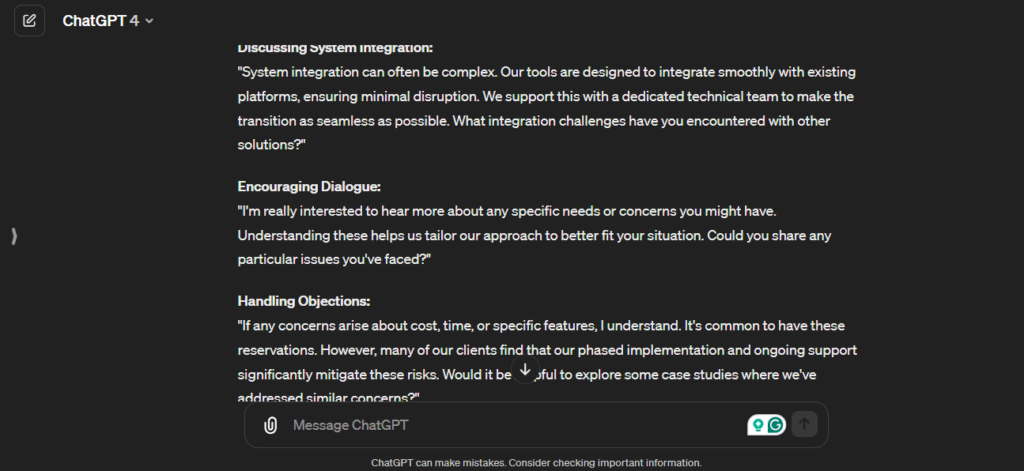
Task: Click the Handling Objections heading
Action: pos(304,301)
